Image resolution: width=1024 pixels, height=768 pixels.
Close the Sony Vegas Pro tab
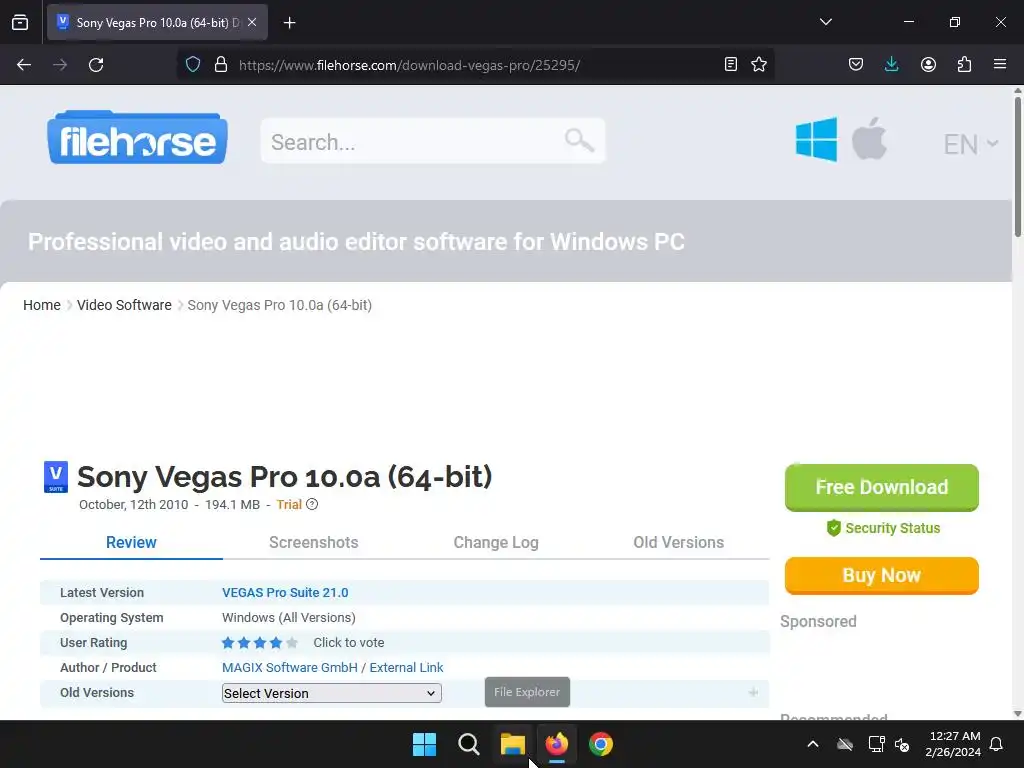coord(252,22)
